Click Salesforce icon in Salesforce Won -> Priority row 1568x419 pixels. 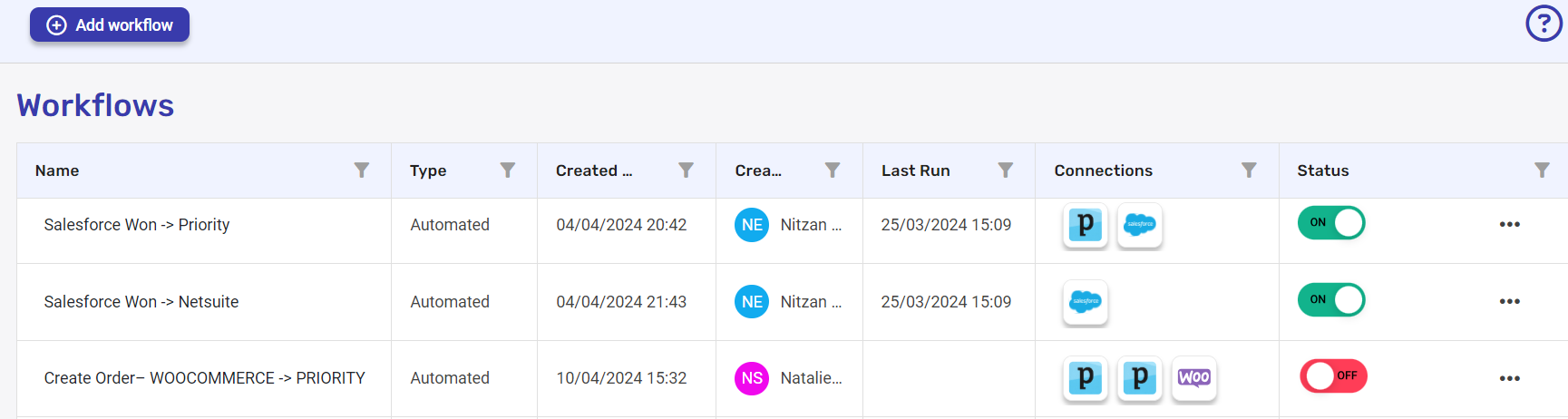[1139, 225]
